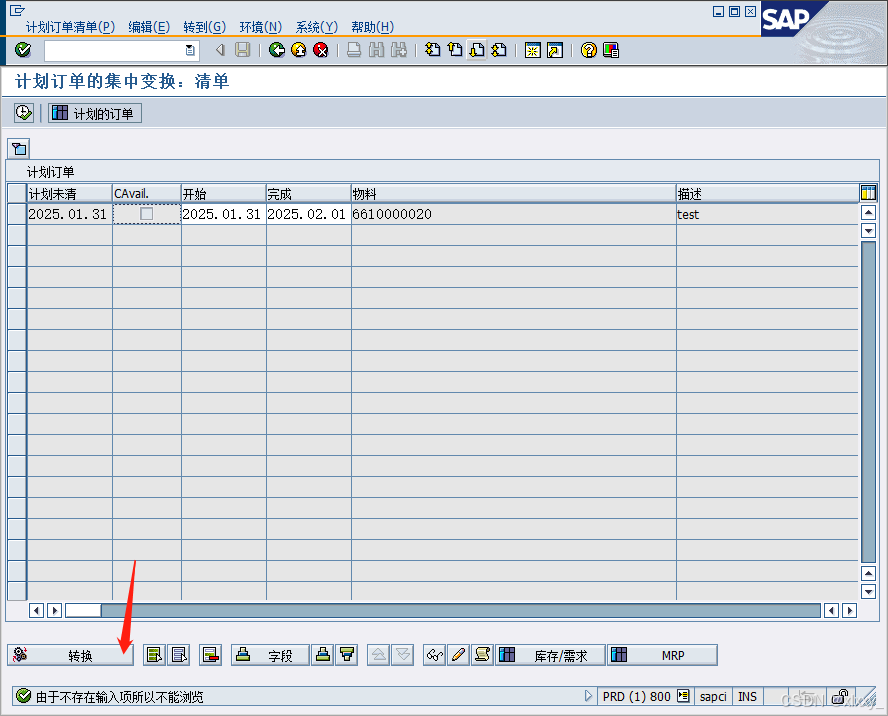The image size is (888, 716).
Task: Click the 转换 convert button
Action: (x=71, y=655)
